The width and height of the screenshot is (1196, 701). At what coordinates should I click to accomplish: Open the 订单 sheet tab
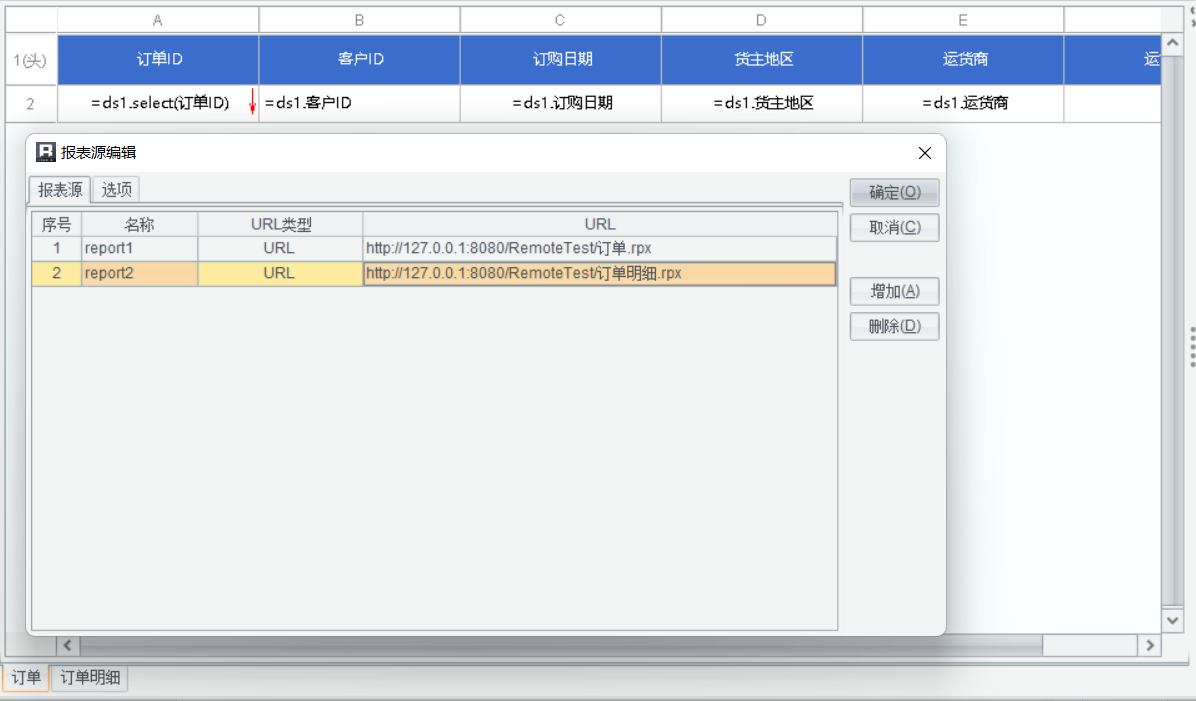(x=26, y=677)
